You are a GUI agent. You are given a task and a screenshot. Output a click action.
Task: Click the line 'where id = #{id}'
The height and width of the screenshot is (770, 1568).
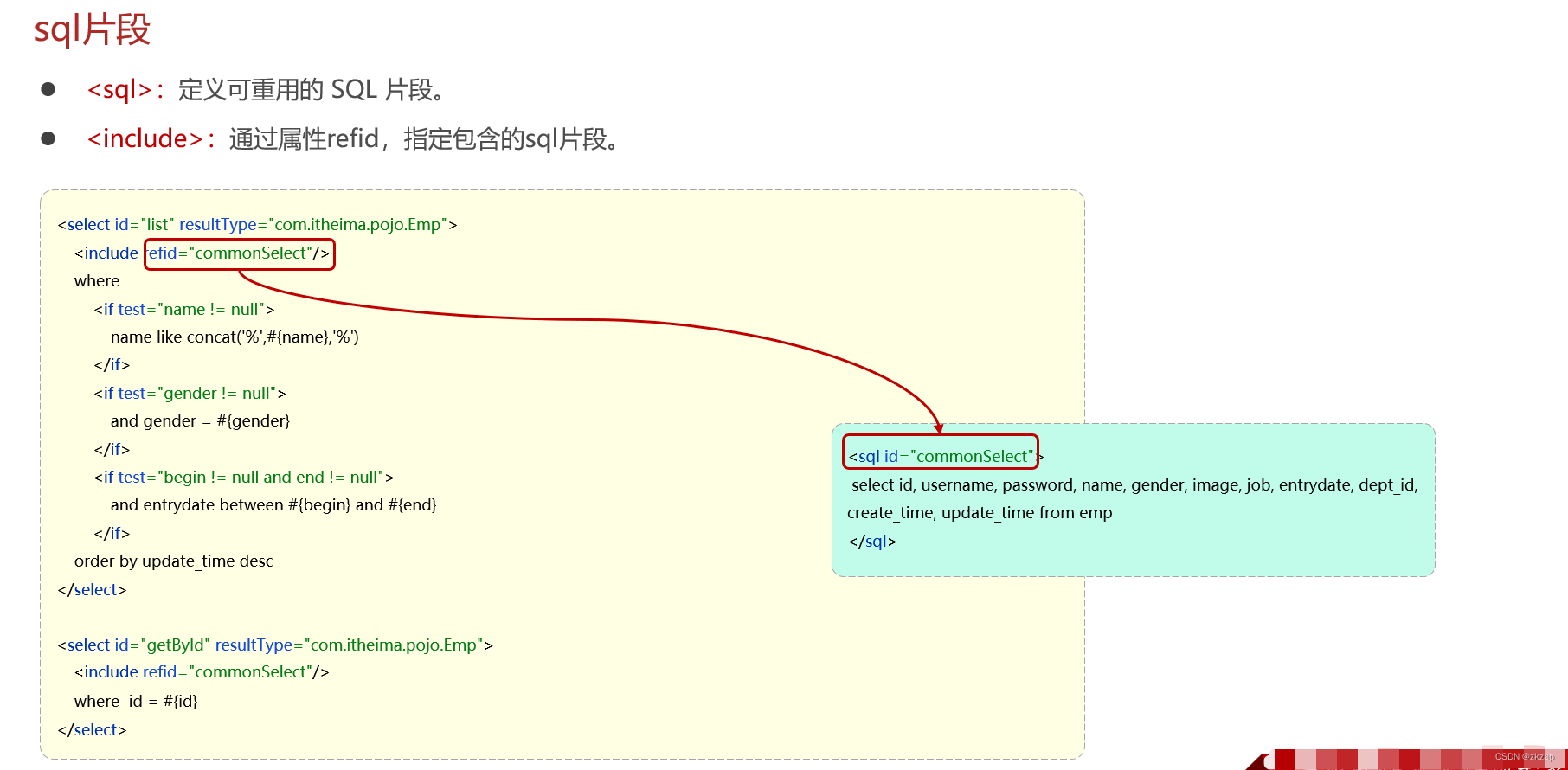(136, 702)
